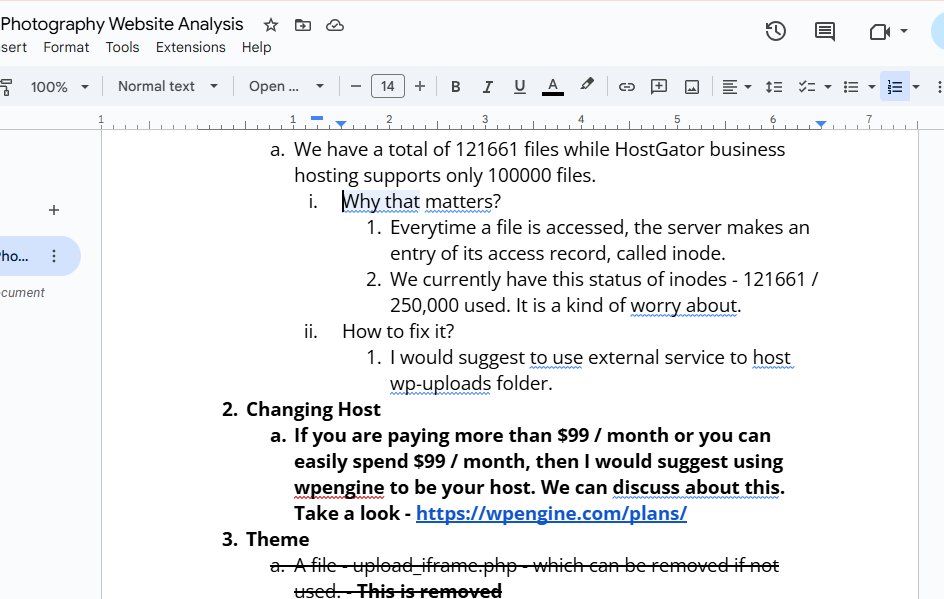This screenshot has height=599, width=944.
Task: Open the comments history icon
Action: click(x=825, y=31)
